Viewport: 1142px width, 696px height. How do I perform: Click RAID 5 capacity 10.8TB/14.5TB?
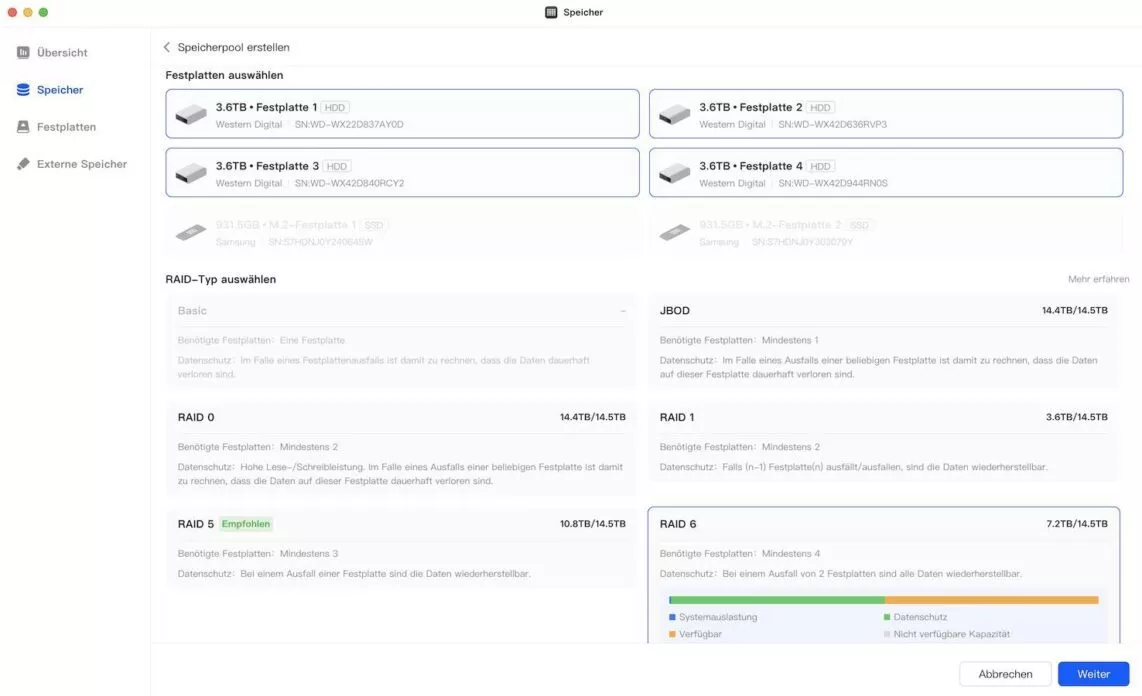[592, 524]
